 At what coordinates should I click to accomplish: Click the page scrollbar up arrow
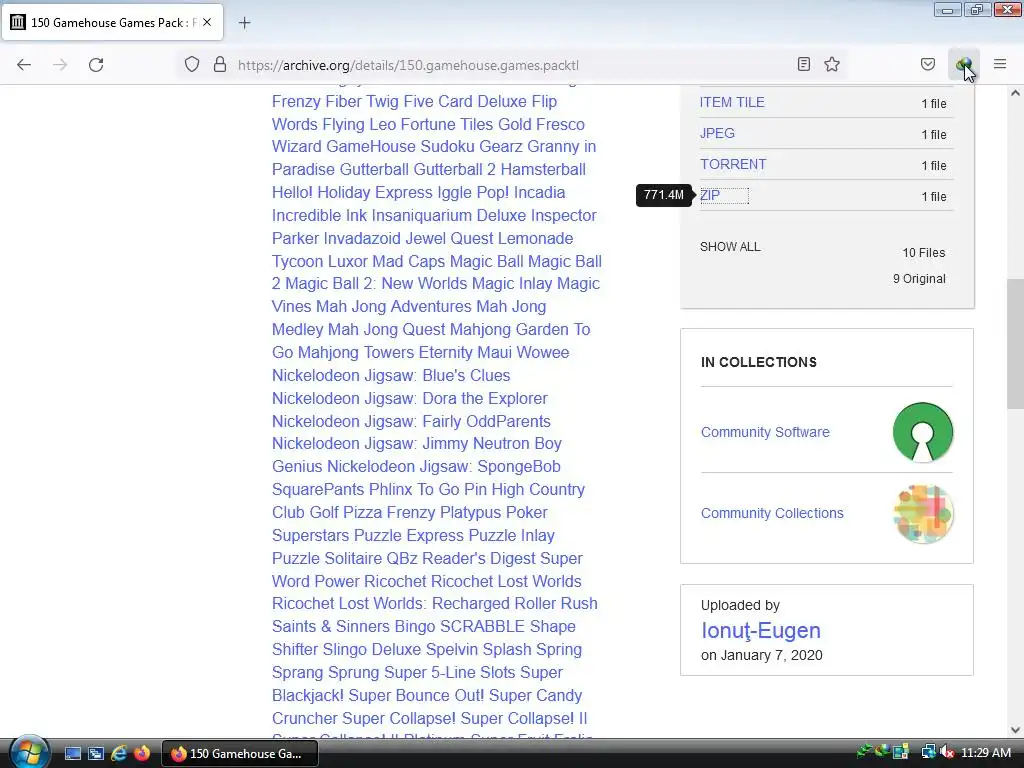click(x=1015, y=93)
